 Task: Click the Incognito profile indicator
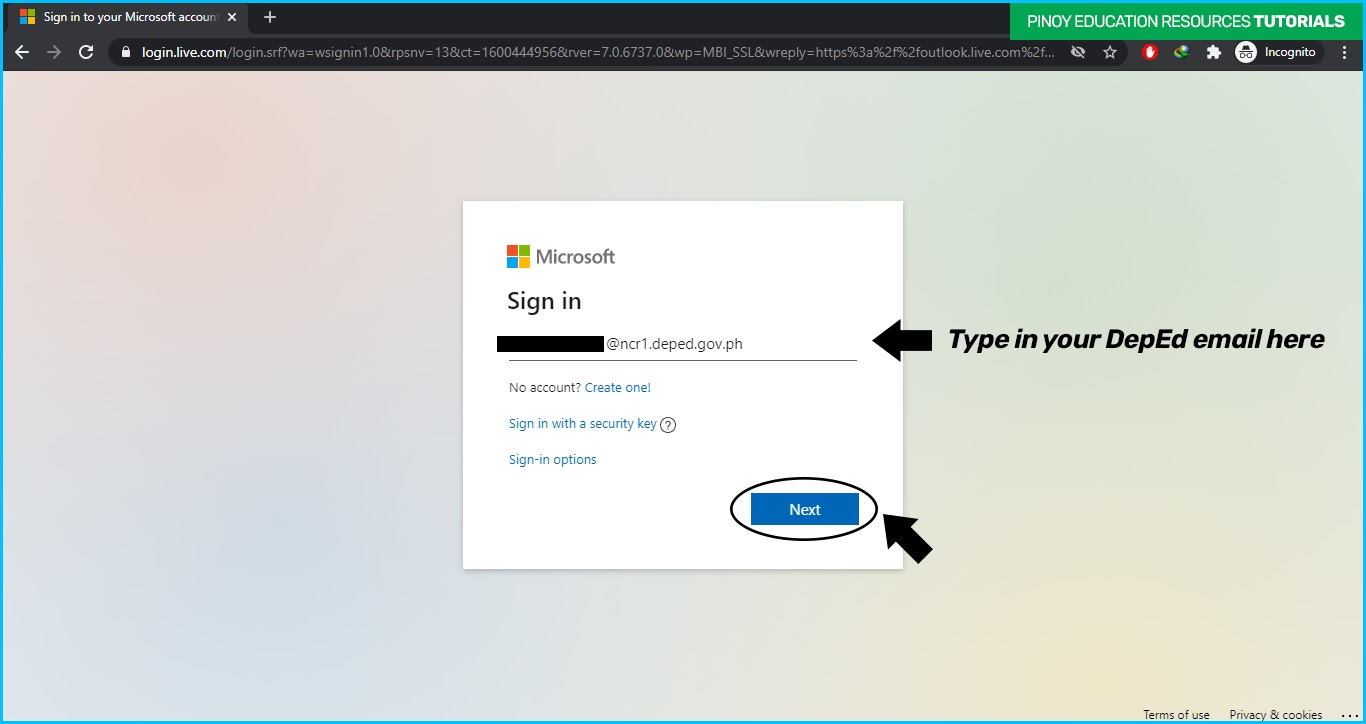click(x=1279, y=52)
